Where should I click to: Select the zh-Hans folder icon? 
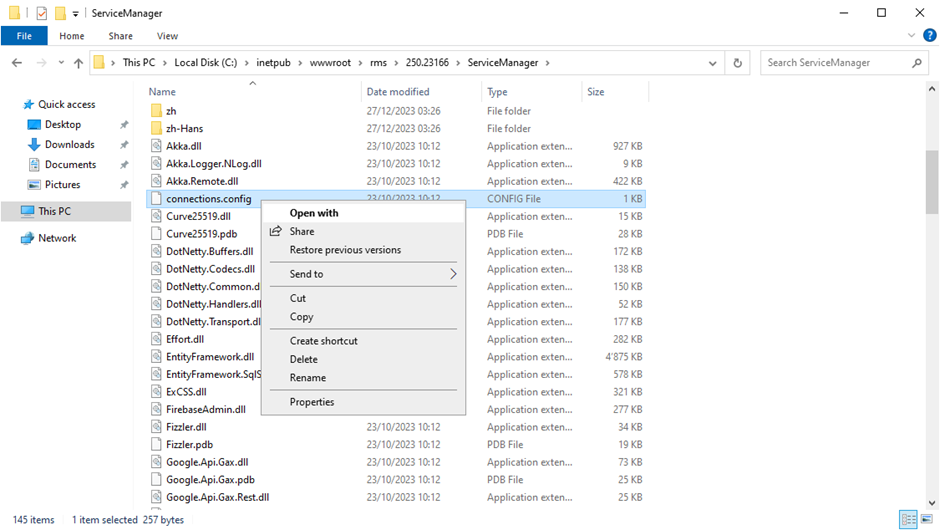[x=156, y=128]
